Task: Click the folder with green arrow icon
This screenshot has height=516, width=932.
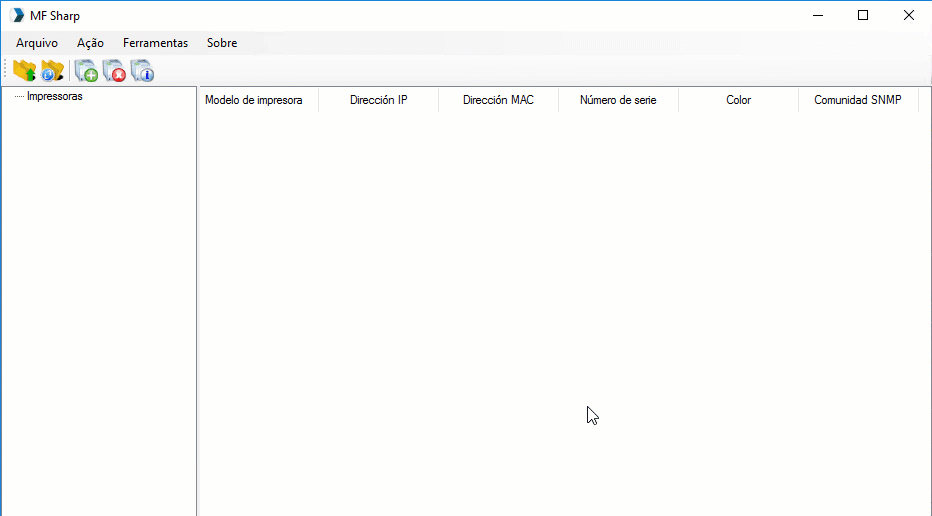Action: pyautogui.click(x=24, y=71)
